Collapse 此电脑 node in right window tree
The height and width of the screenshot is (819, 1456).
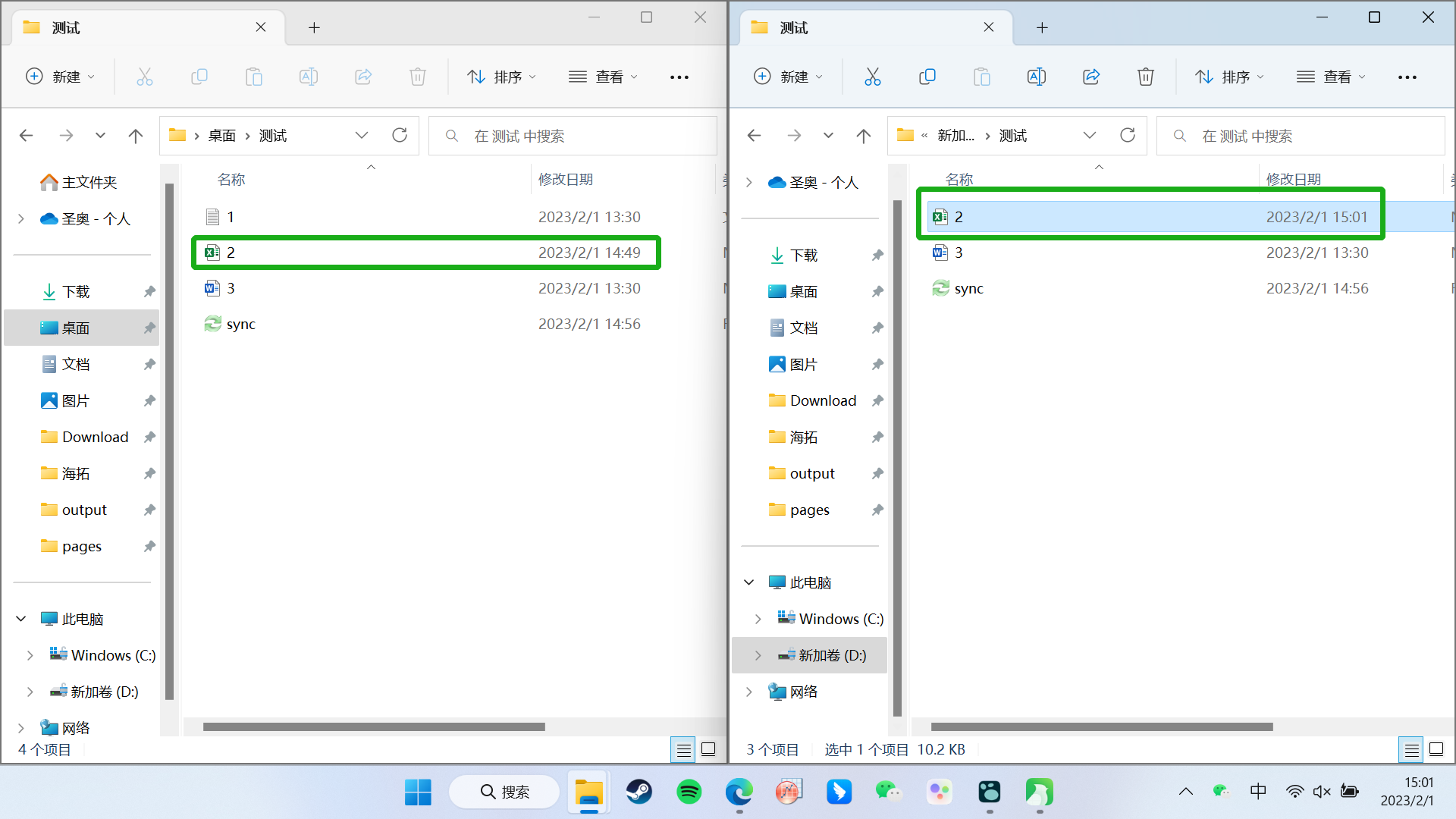[x=748, y=582]
